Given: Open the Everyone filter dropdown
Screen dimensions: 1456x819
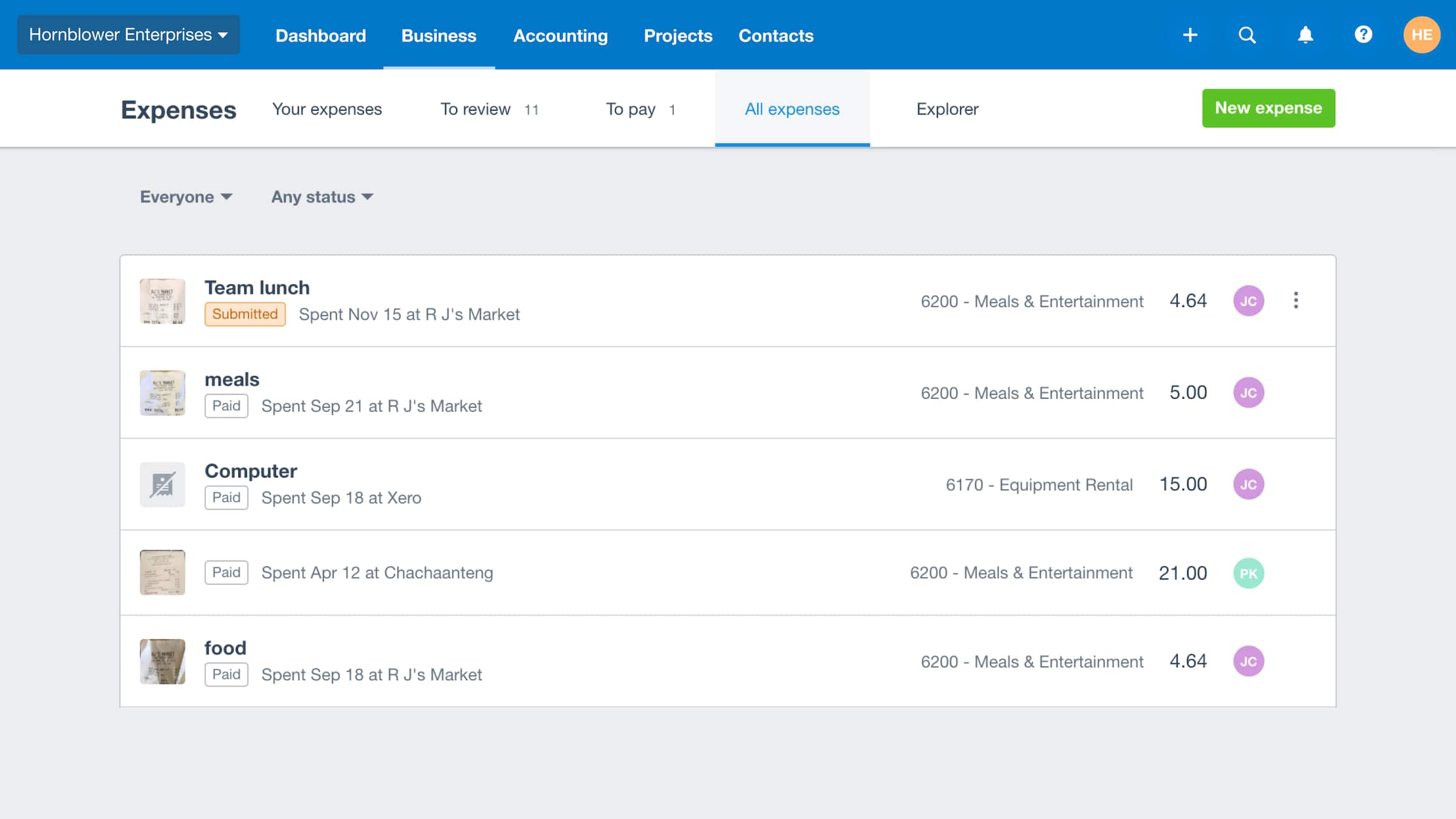Looking at the screenshot, I should [185, 197].
